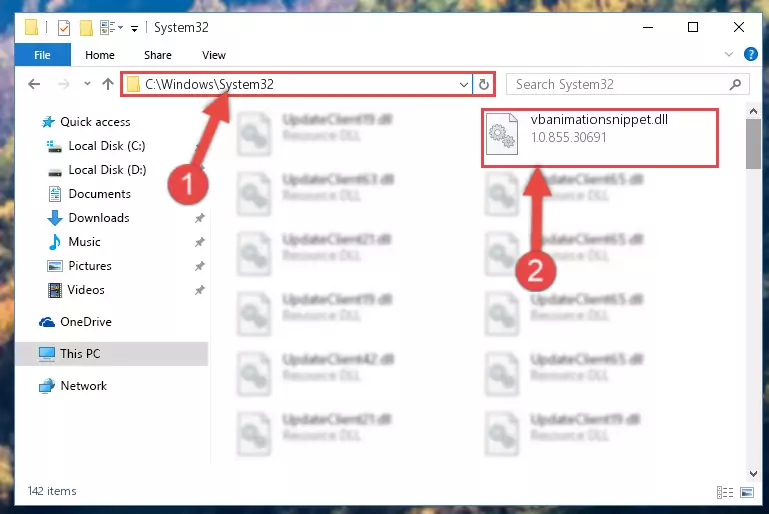769x514 pixels.
Task: Go forward with the right arrow
Action: click(64, 84)
